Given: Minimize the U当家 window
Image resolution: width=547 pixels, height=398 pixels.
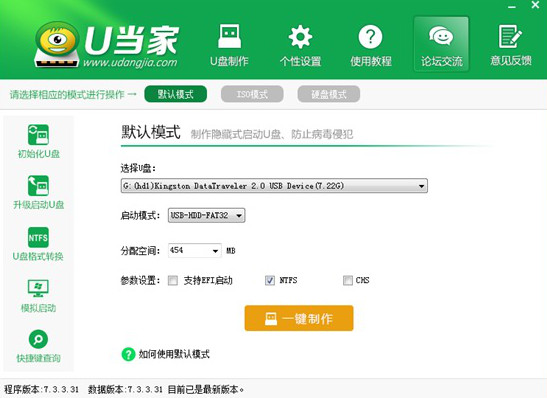Looking at the screenshot, I should click(x=512, y=7).
